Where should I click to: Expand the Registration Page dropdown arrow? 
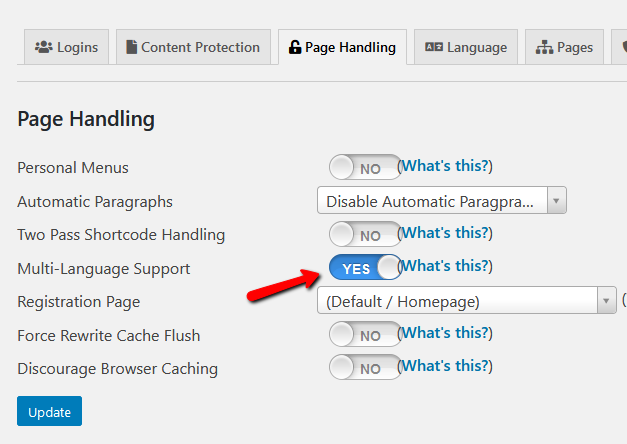(x=607, y=300)
